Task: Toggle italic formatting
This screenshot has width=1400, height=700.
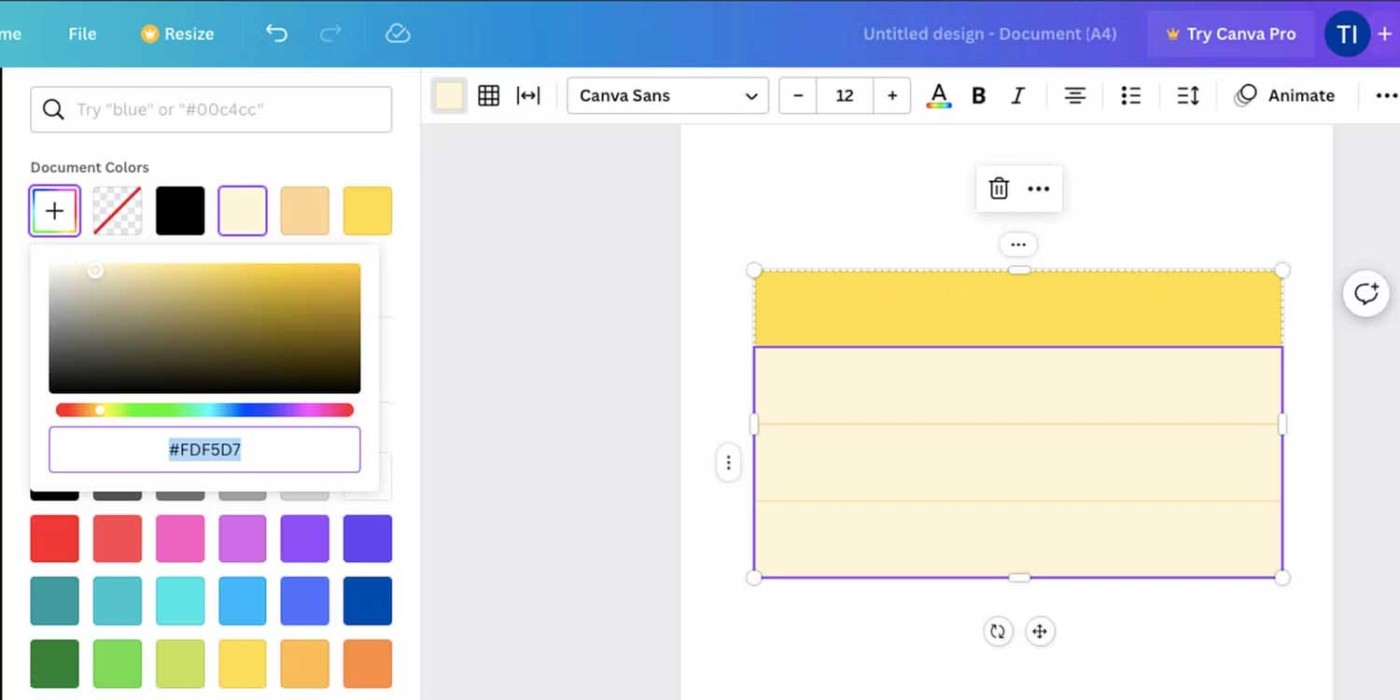Action: pyautogui.click(x=1017, y=96)
